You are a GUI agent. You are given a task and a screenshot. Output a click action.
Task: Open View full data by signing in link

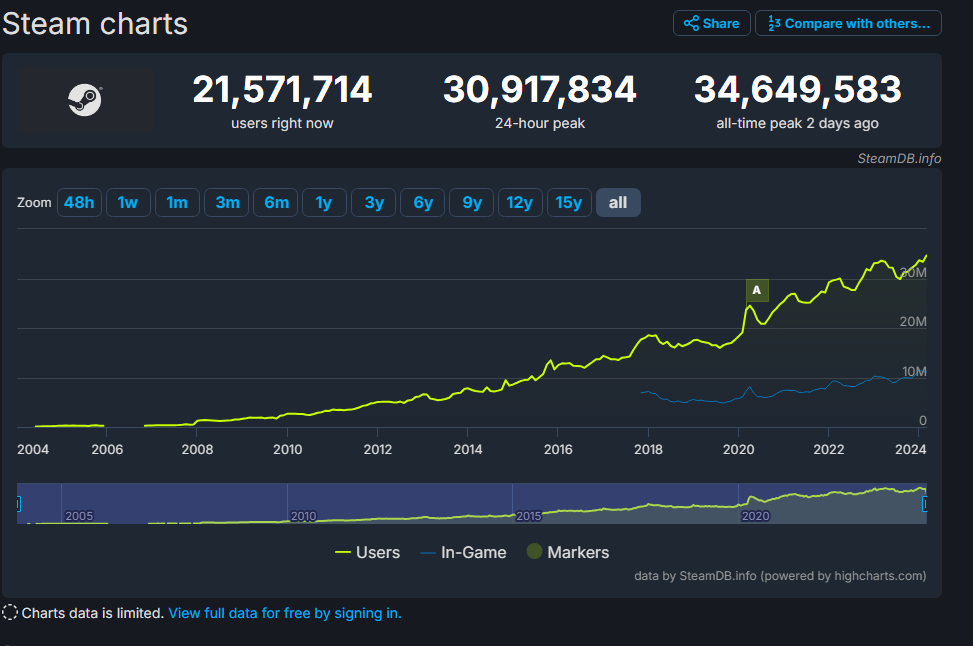[x=285, y=613]
